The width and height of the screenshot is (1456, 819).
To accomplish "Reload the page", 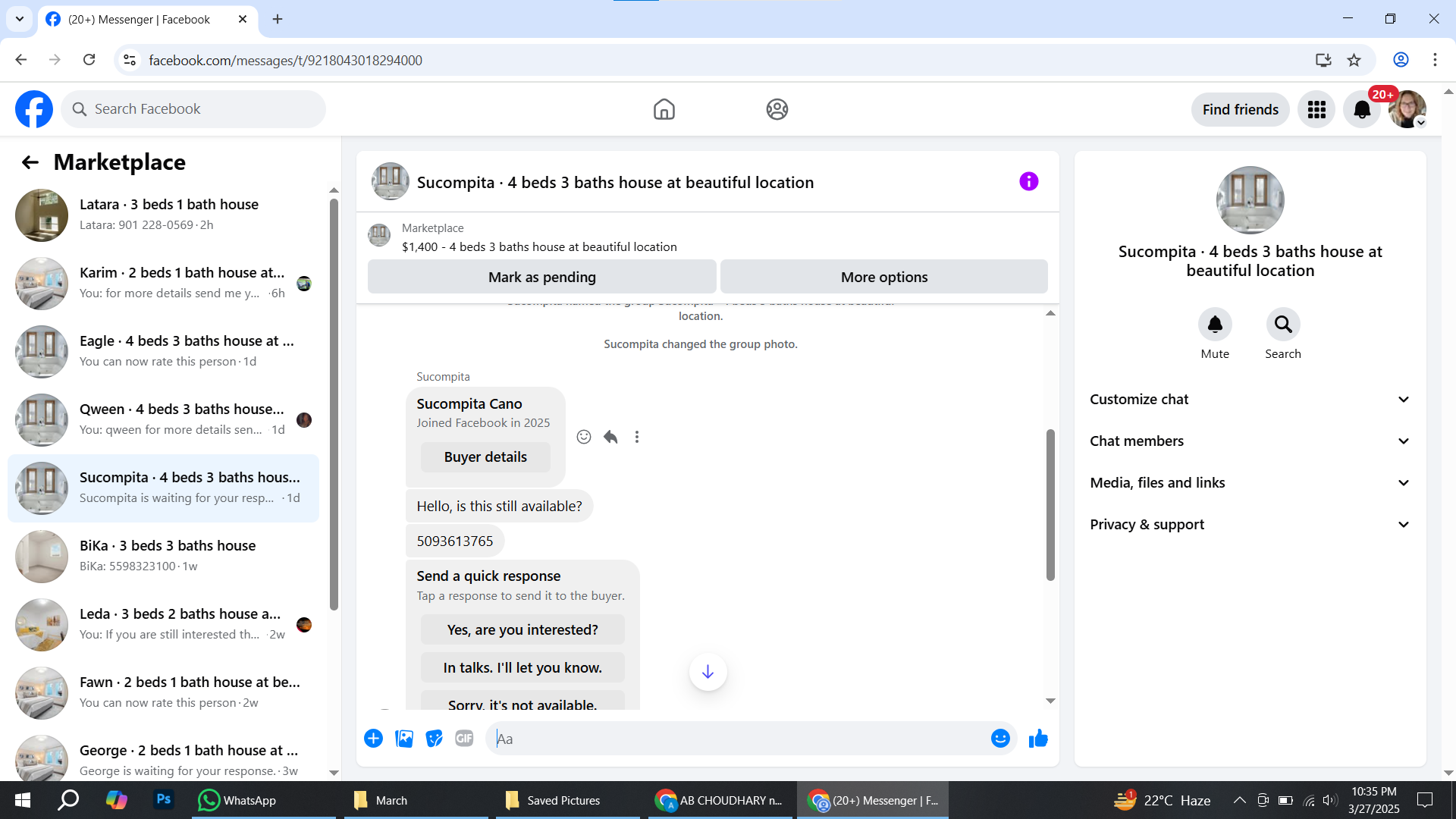I will click(x=89, y=60).
